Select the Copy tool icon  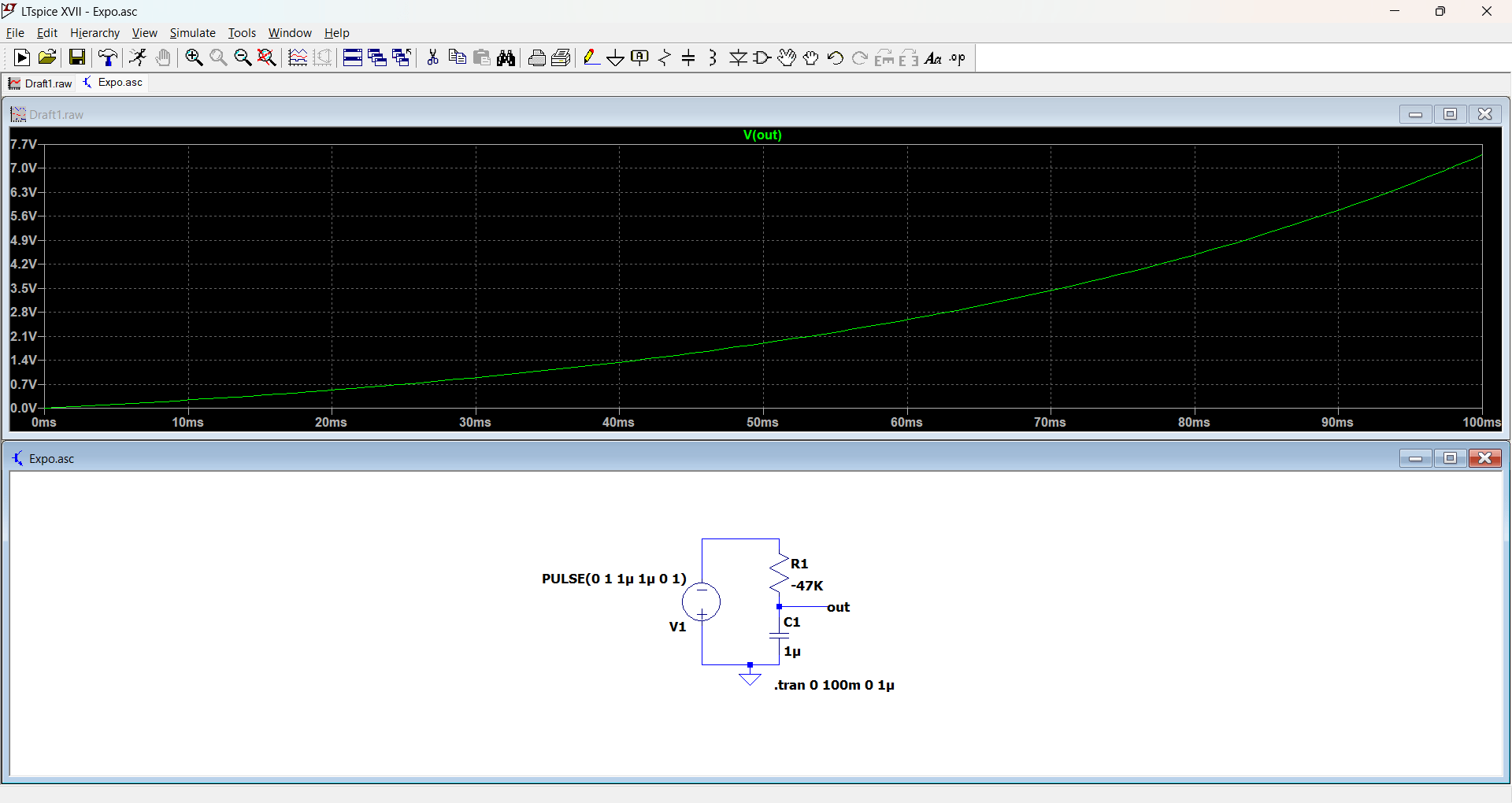tap(457, 57)
